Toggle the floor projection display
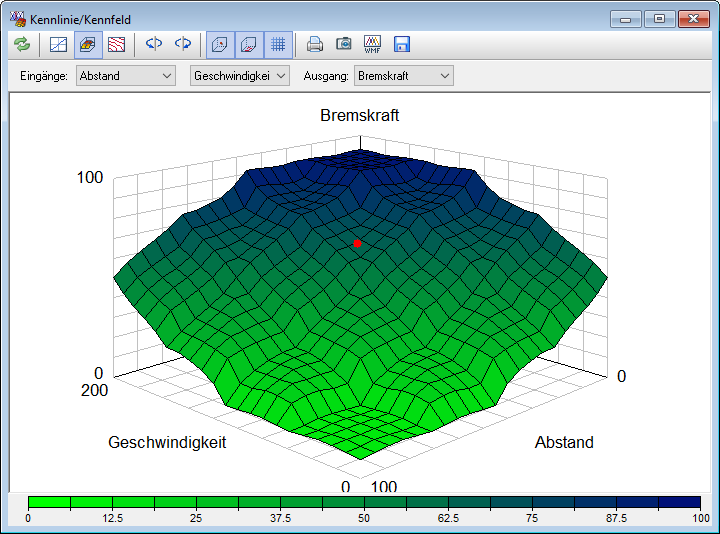 coord(249,45)
